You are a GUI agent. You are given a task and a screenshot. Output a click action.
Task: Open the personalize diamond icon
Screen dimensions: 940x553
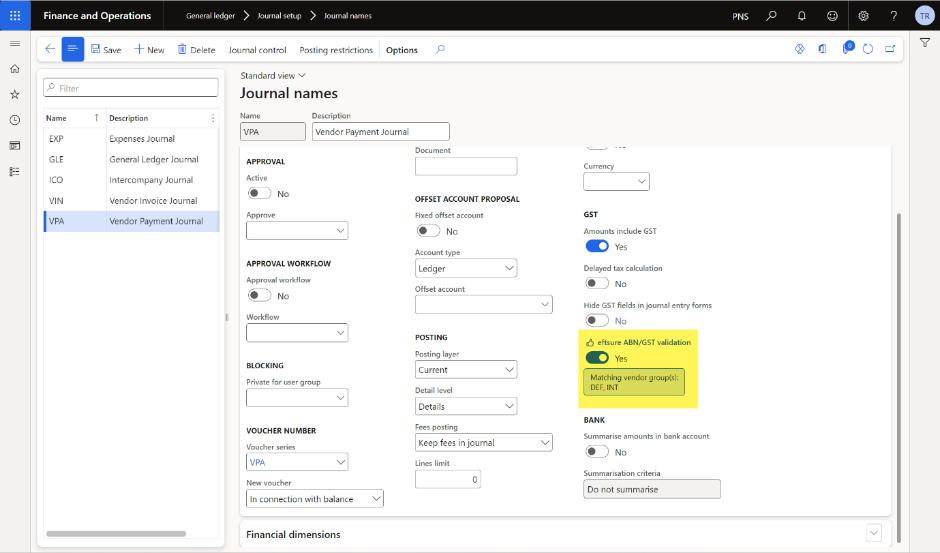[800, 49]
